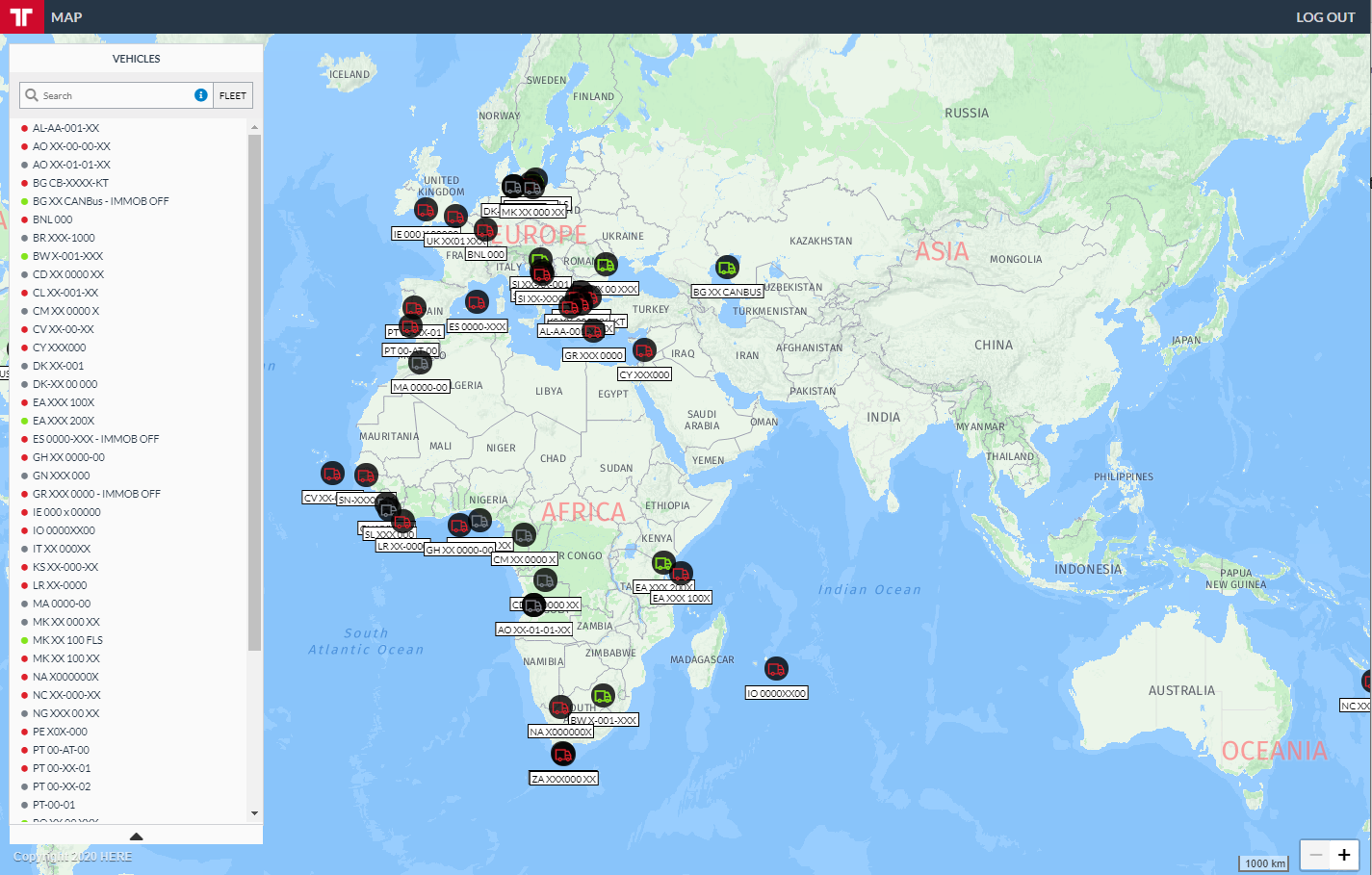Viewport: 1372px width, 875px height.
Task: Click the red truck marker above CY XXX000
Action: click(644, 350)
